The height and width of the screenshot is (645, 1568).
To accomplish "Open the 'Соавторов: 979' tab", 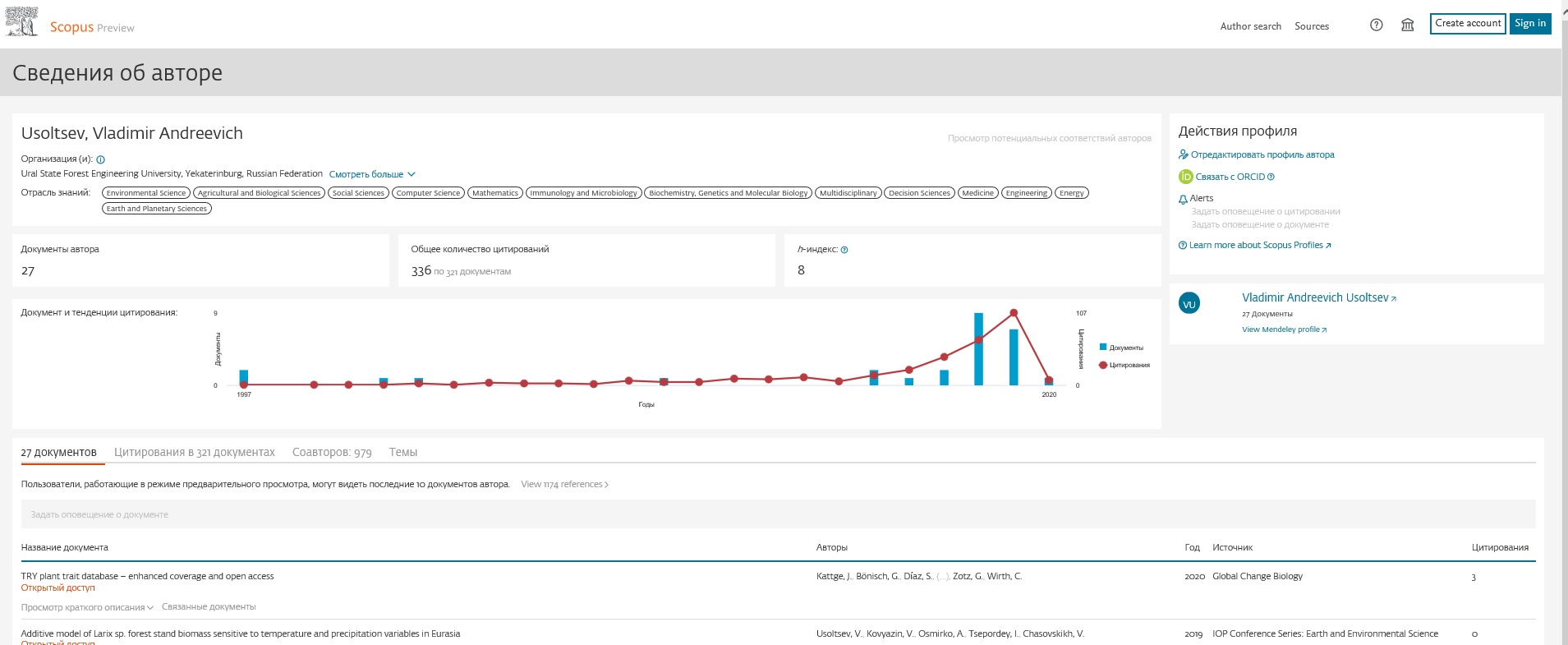I will point(332,452).
